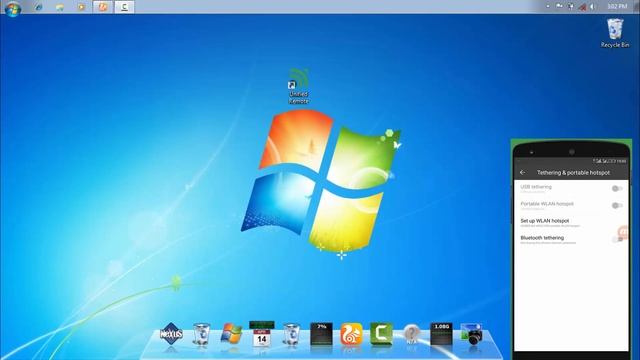The image size is (640, 360).
Task: Toggle the USB tethering switch
Action: coord(617,188)
